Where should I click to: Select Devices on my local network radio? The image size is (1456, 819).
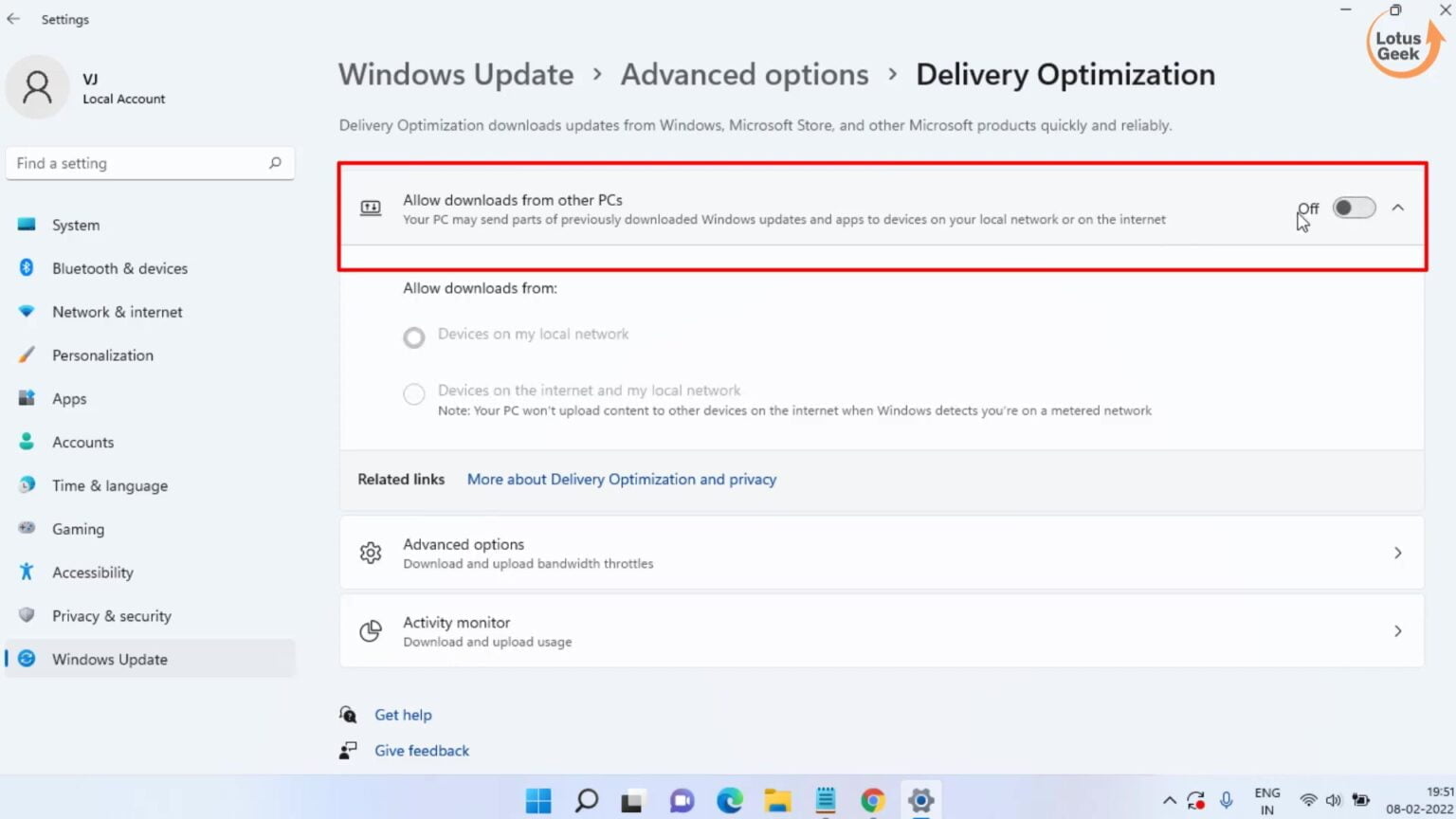[x=414, y=337]
